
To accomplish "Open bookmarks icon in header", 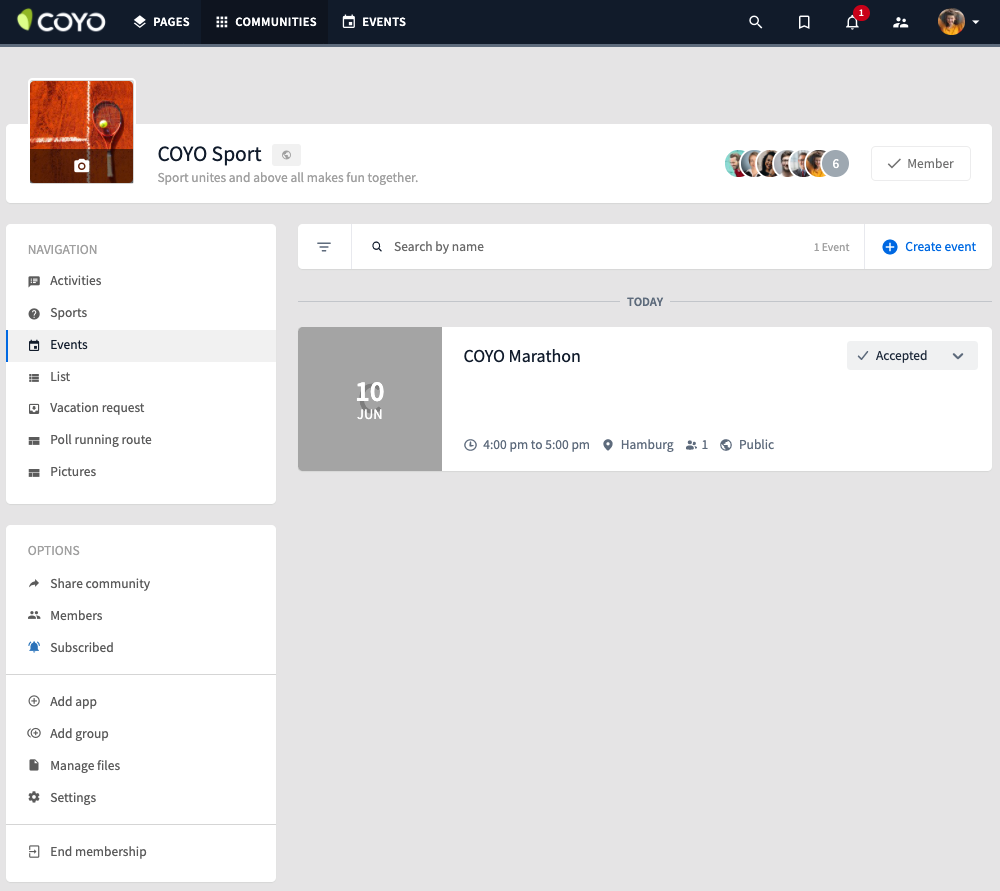I will pos(804,22).
